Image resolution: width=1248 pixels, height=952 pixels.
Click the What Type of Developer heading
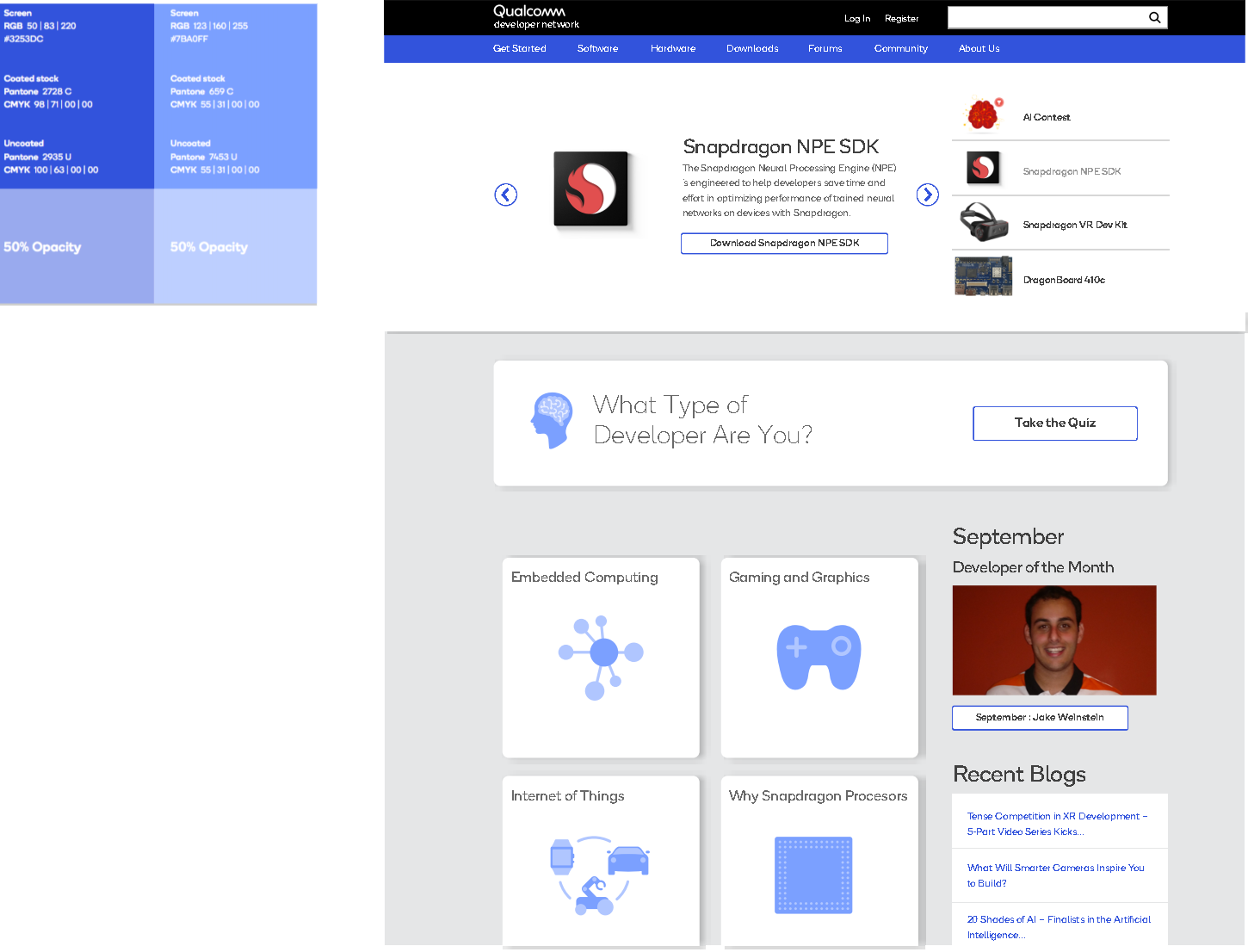pyautogui.click(x=702, y=419)
